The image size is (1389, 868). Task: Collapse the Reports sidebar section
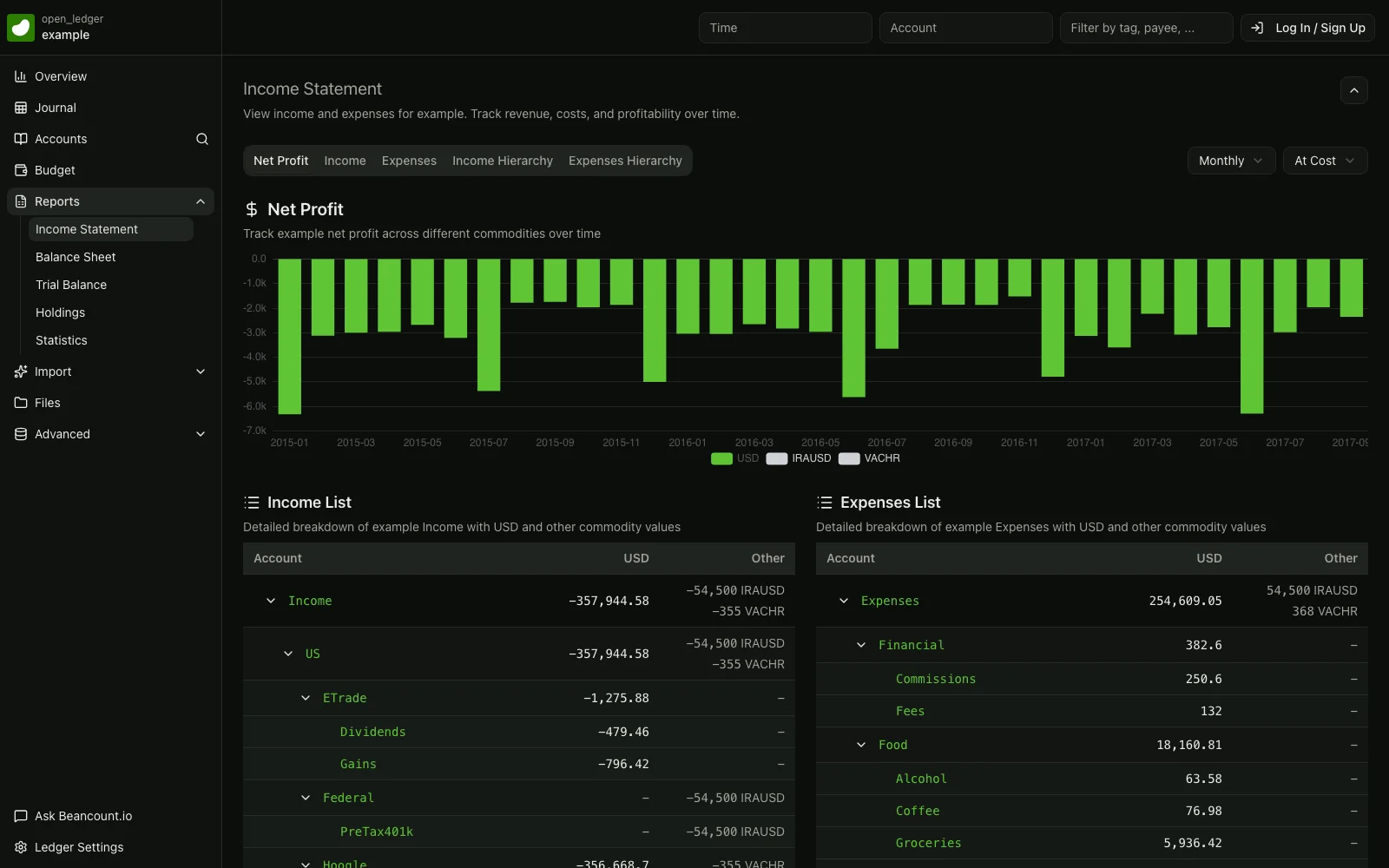click(x=201, y=201)
